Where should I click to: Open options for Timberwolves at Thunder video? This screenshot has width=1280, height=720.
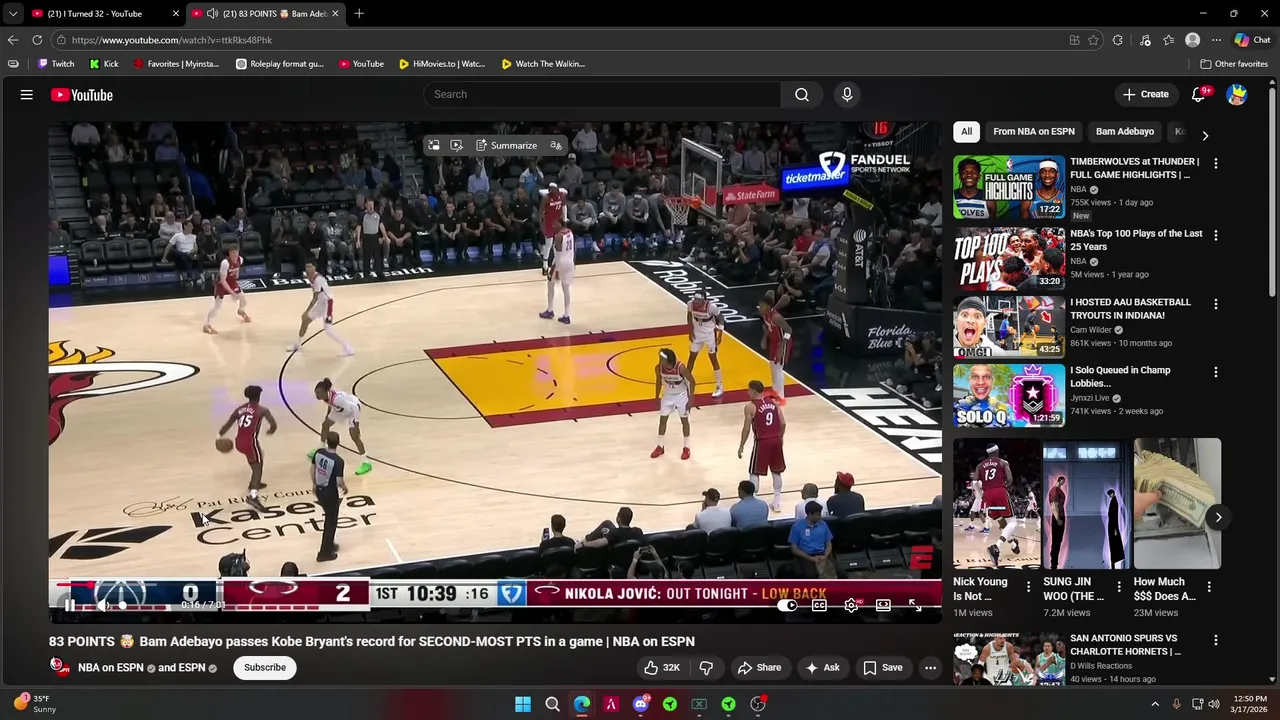(x=1216, y=163)
